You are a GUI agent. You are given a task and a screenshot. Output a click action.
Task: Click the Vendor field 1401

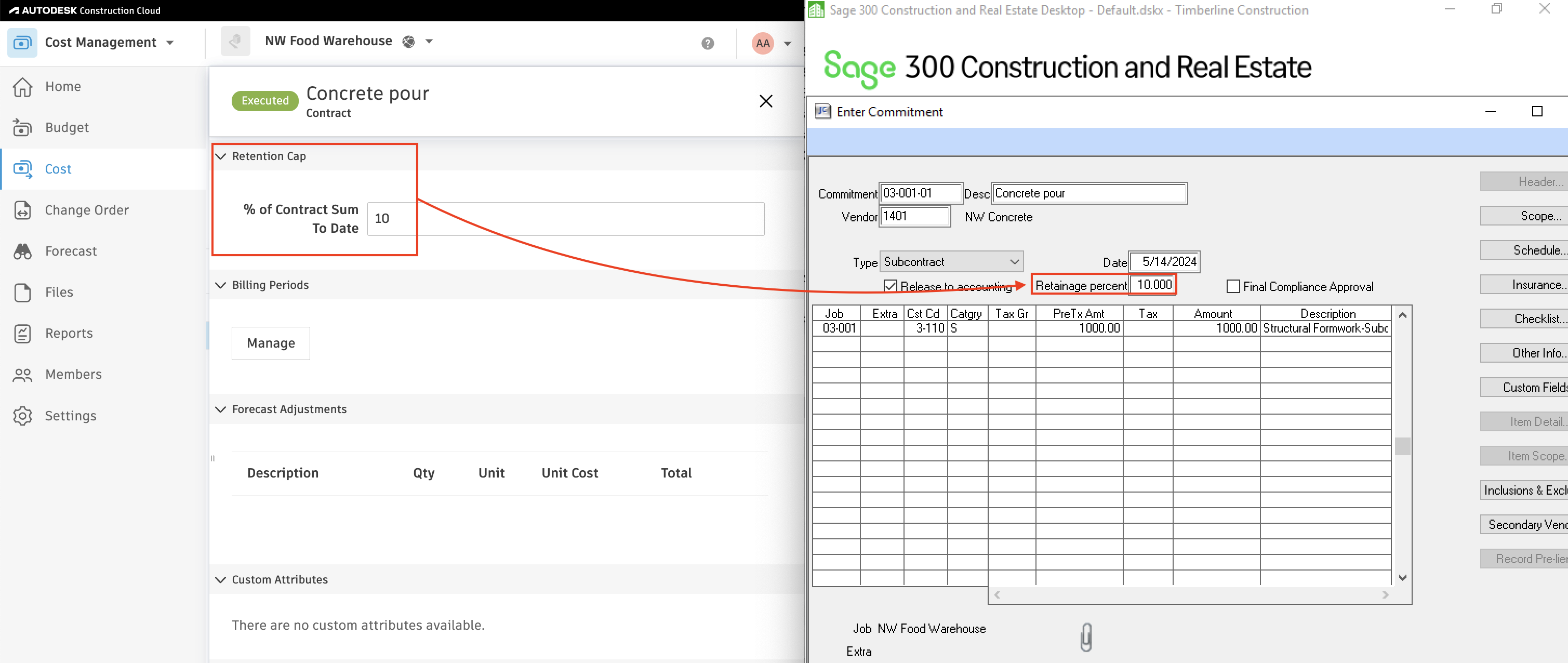point(915,216)
